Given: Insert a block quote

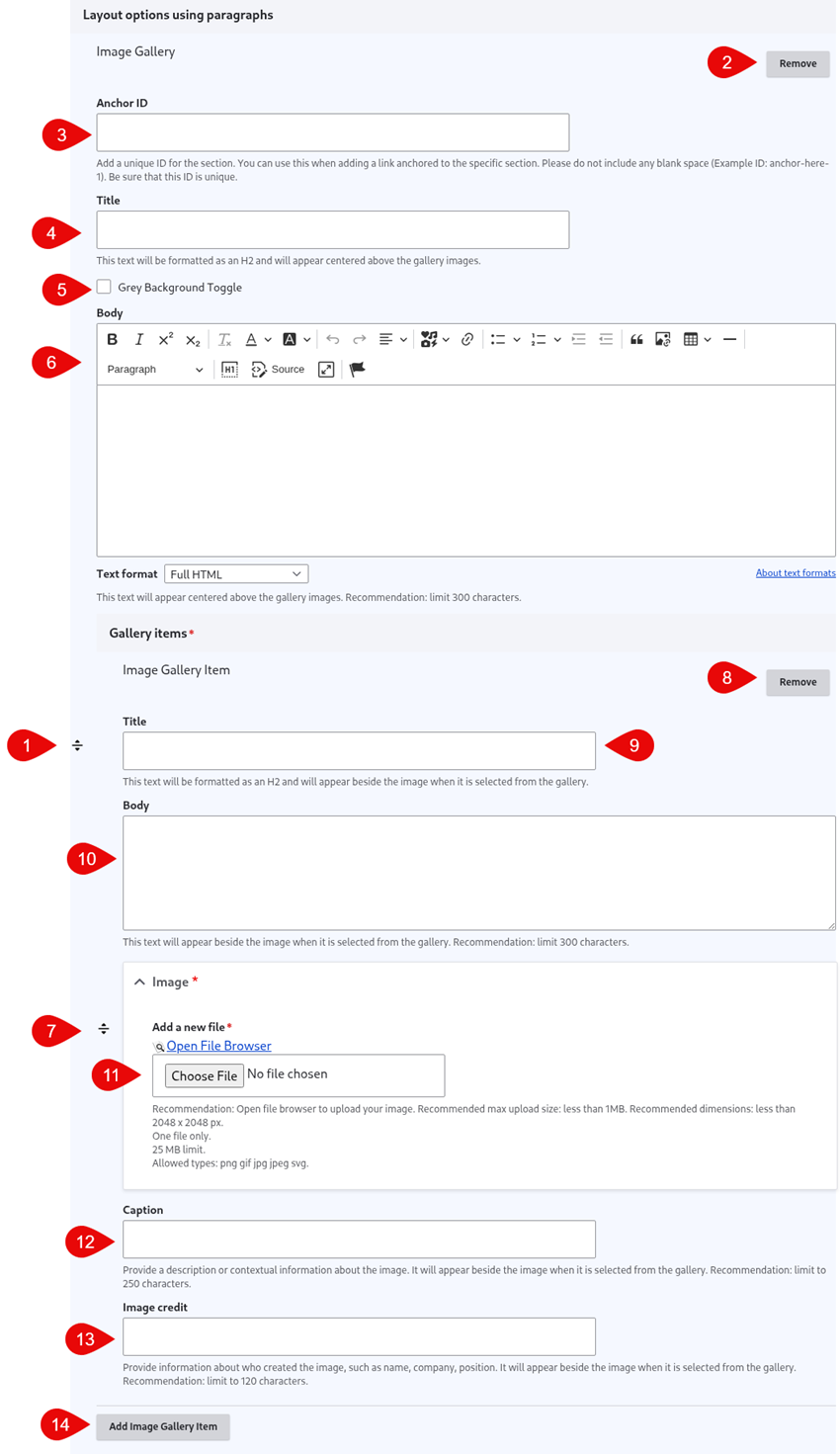Looking at the screenshot, I should (x=636, y=339).
